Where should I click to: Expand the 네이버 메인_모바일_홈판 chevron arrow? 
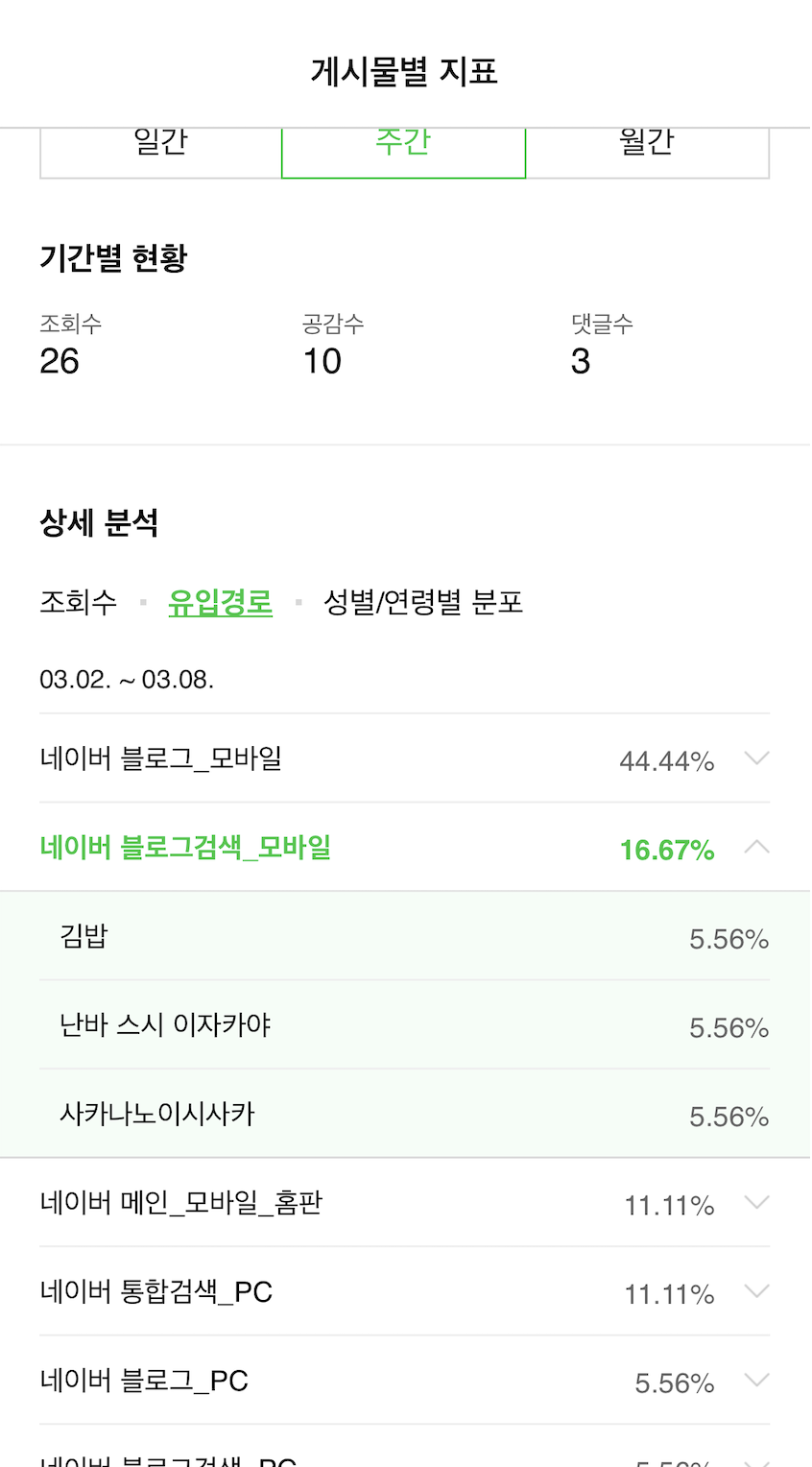(x=756, y=1203)
